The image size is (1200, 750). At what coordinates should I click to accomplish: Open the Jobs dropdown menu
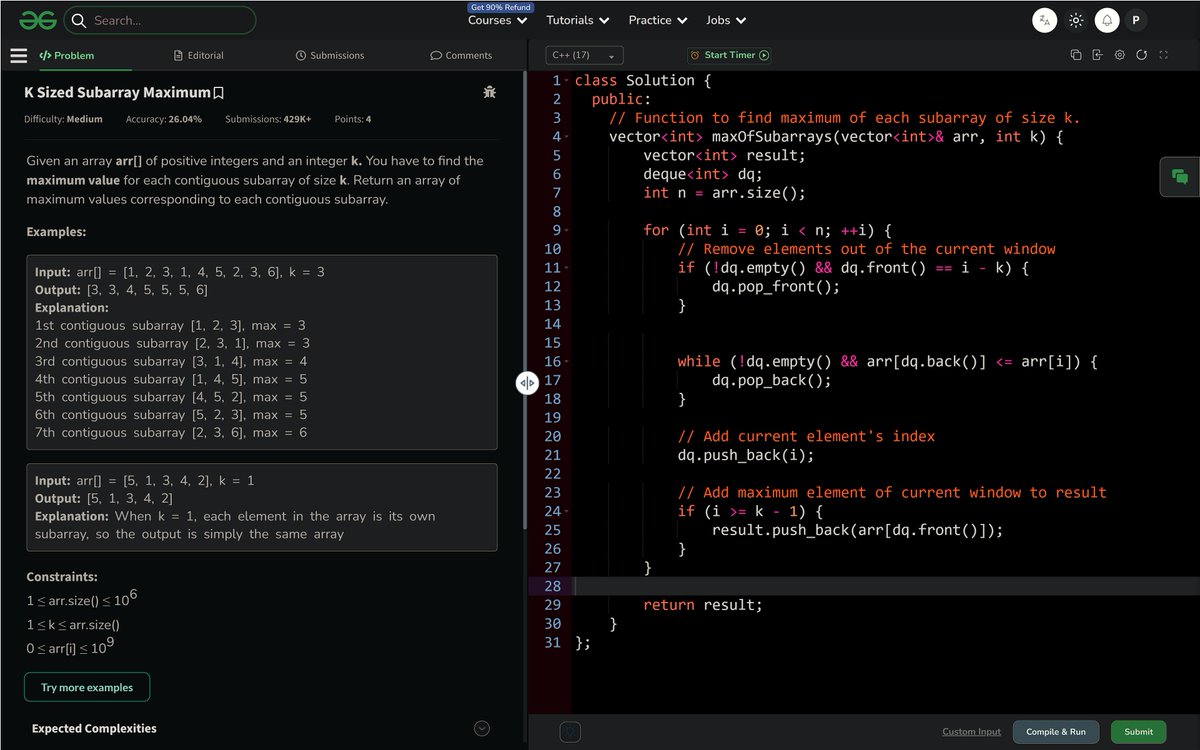point(725,20)
